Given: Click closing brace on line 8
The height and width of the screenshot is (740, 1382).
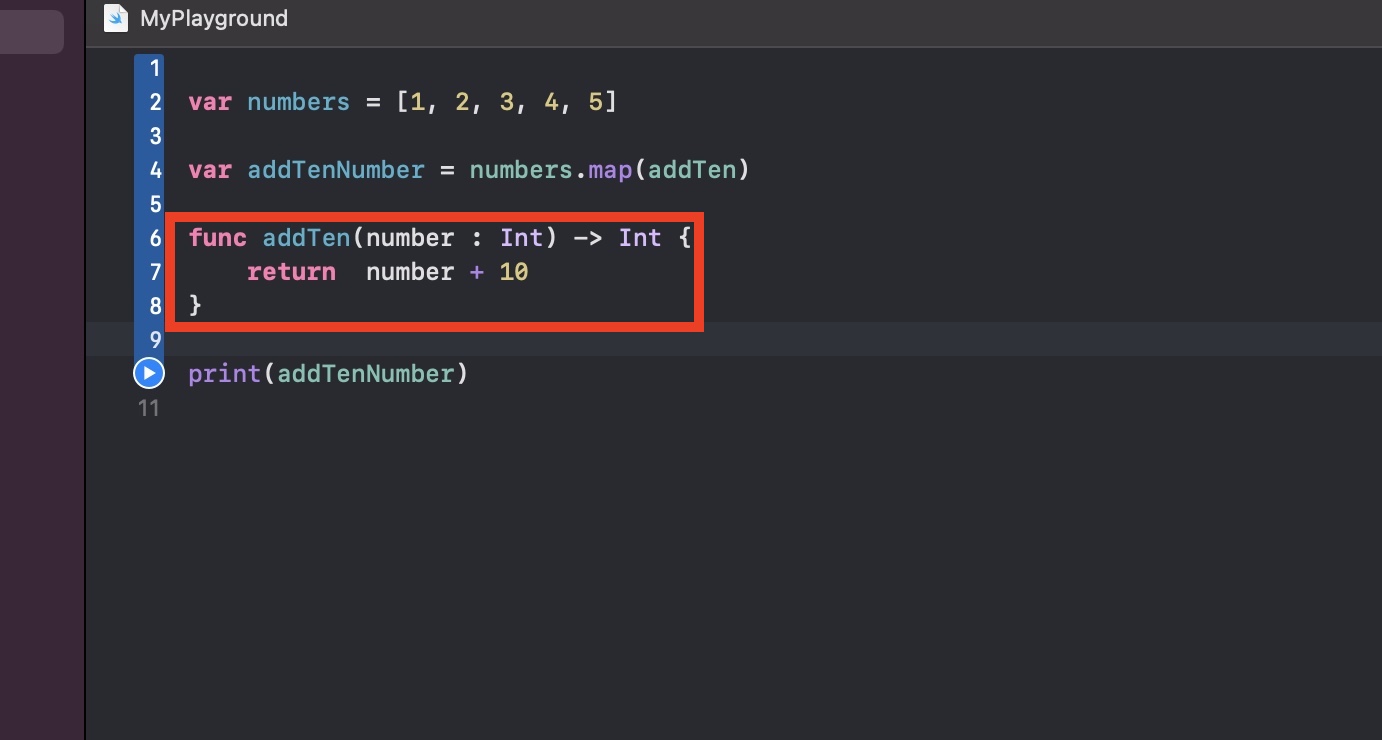Looking at the screenshot, I should click(195, 306).
